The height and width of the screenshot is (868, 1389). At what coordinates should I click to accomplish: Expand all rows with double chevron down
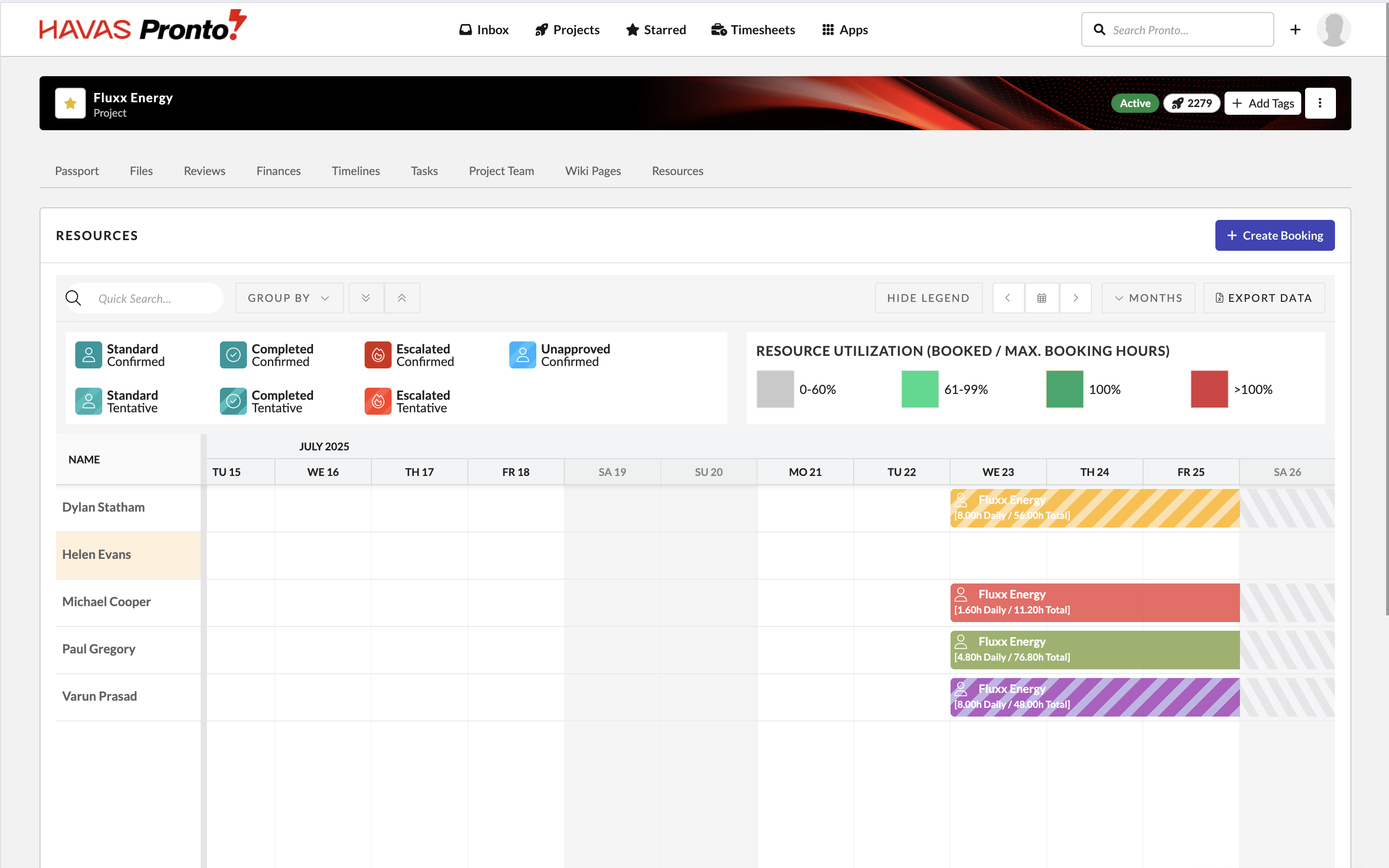[366, 298]
